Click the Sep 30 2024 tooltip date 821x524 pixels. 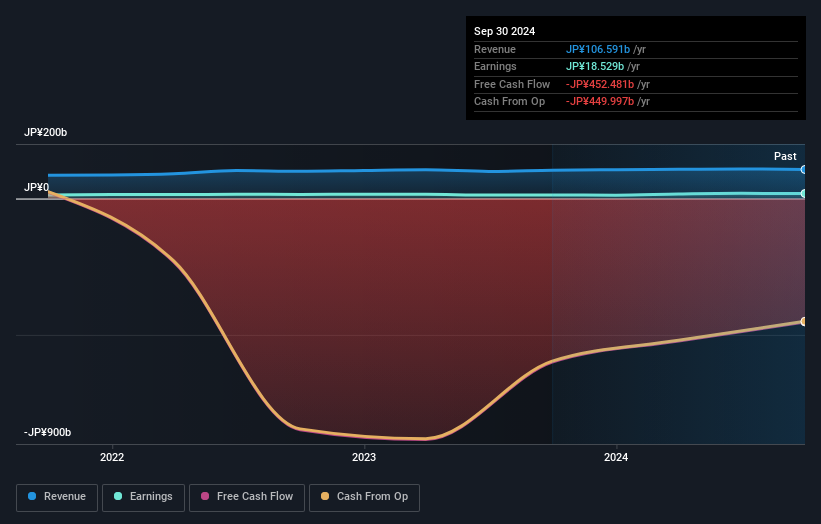[504, 31]
